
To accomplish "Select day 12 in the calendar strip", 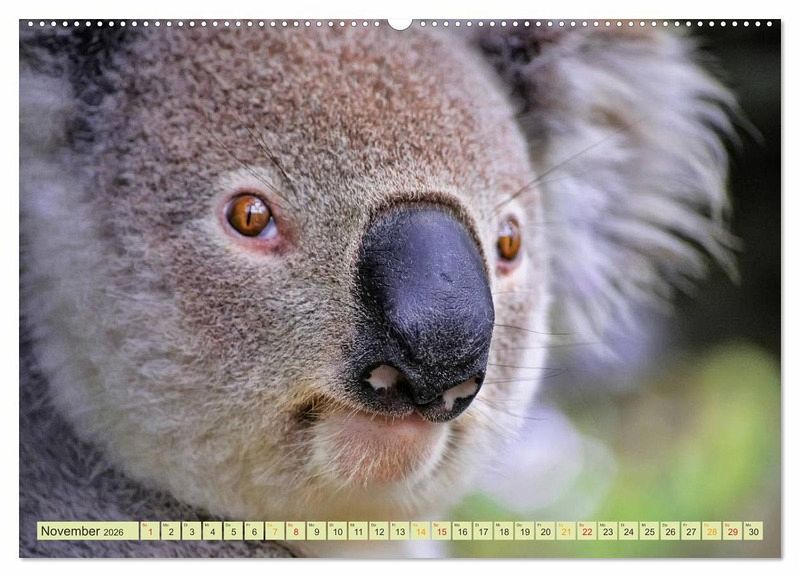I will click(379, 531).
